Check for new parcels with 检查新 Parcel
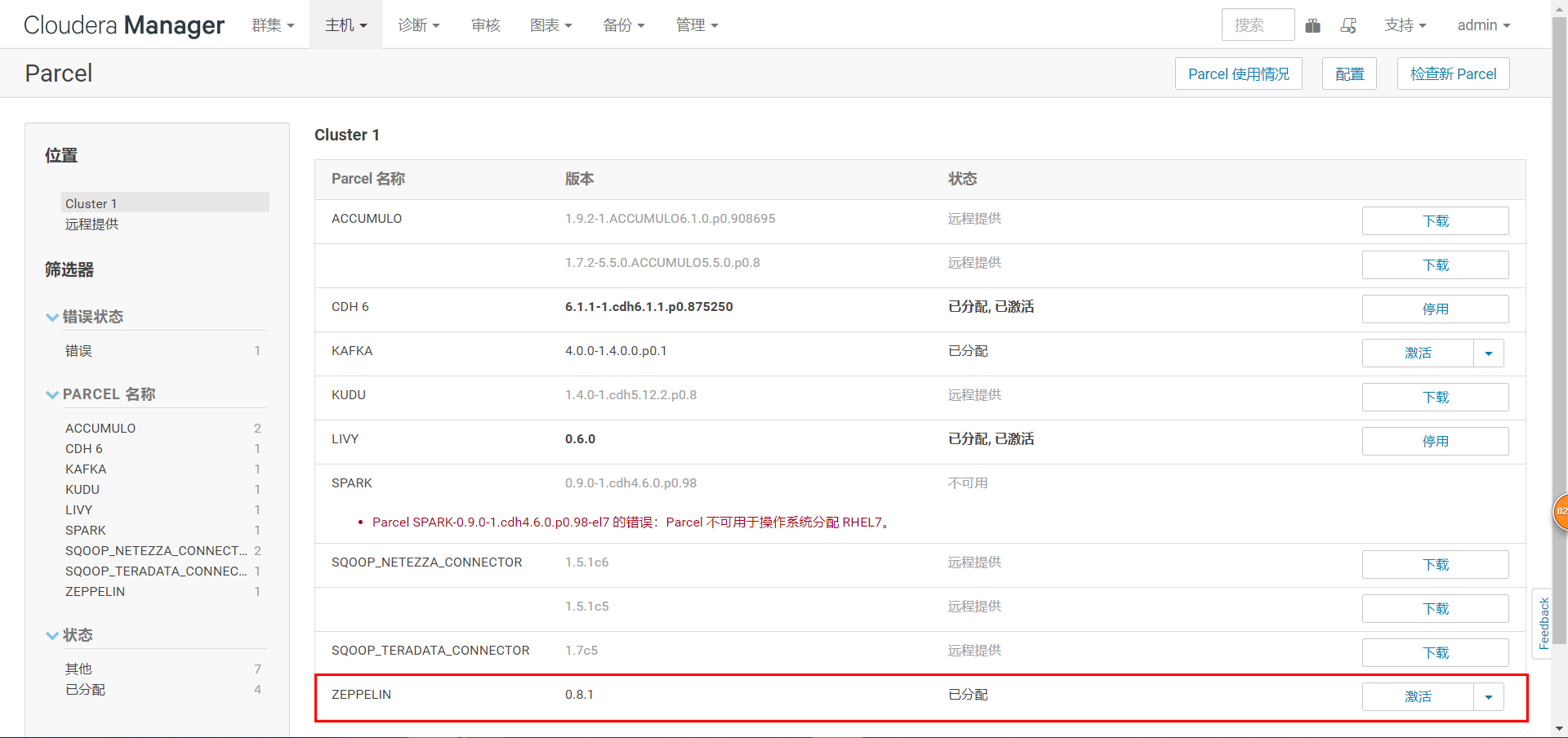 click(x=1453, y=73)
